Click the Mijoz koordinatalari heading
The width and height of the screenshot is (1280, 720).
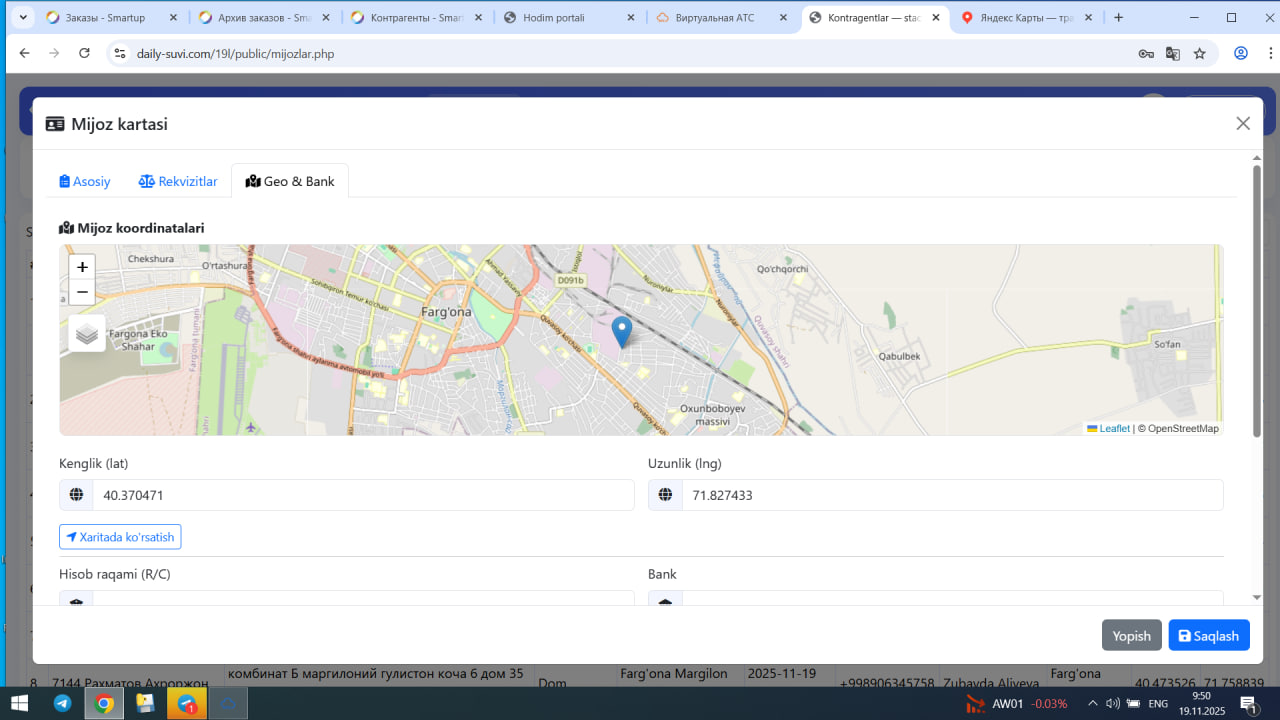[x=132, y=228]
